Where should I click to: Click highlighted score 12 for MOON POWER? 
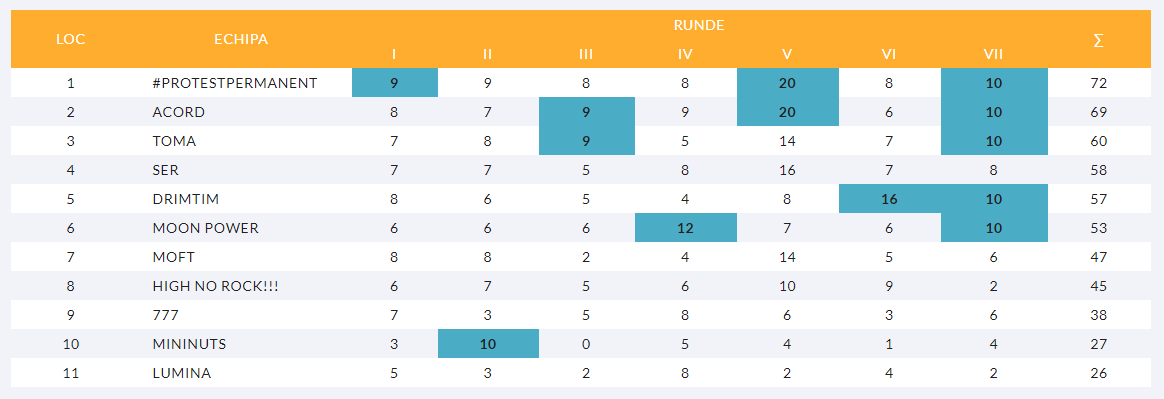tap(685, 228)
